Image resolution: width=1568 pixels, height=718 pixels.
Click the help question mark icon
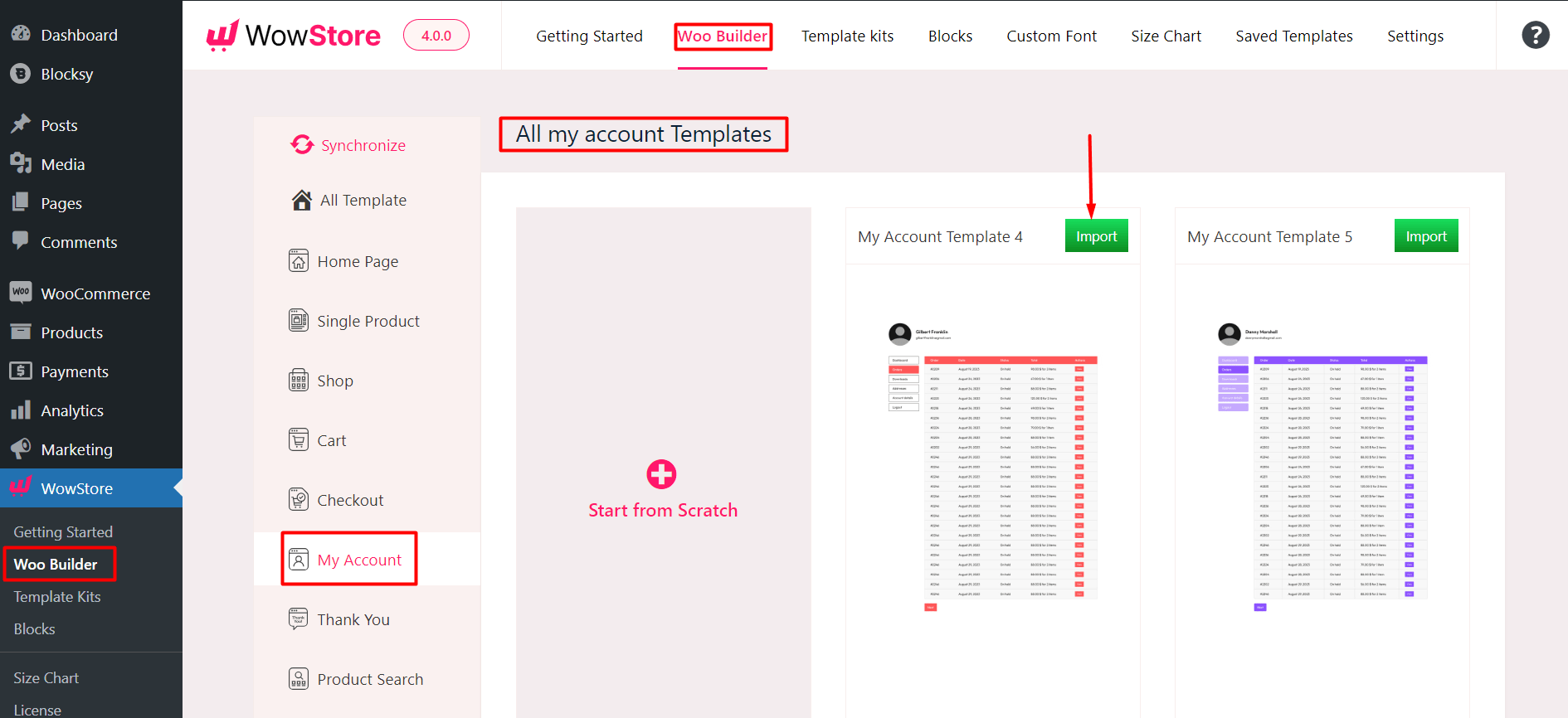click(x=1536, y=35)
